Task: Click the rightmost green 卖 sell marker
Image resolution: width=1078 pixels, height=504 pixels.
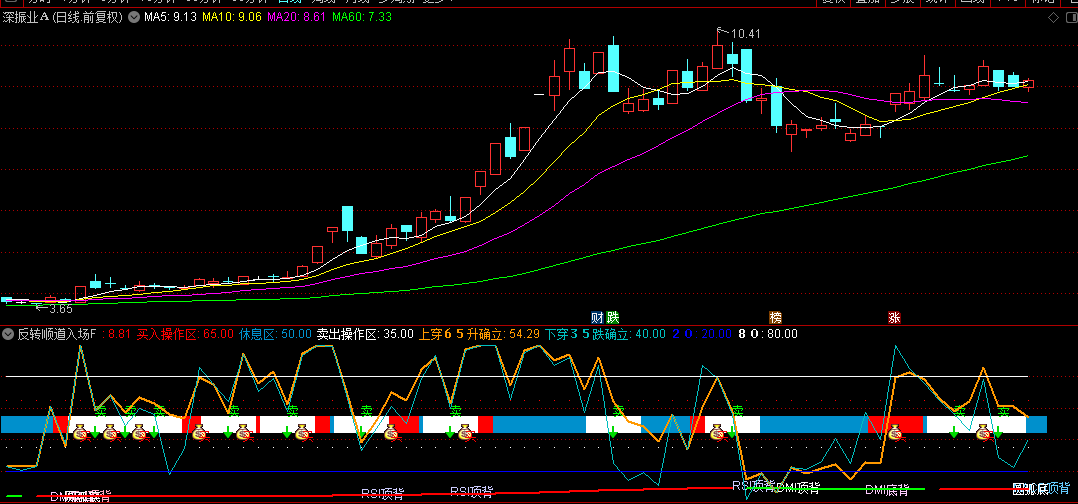Action: click(x=1004, y=411)
